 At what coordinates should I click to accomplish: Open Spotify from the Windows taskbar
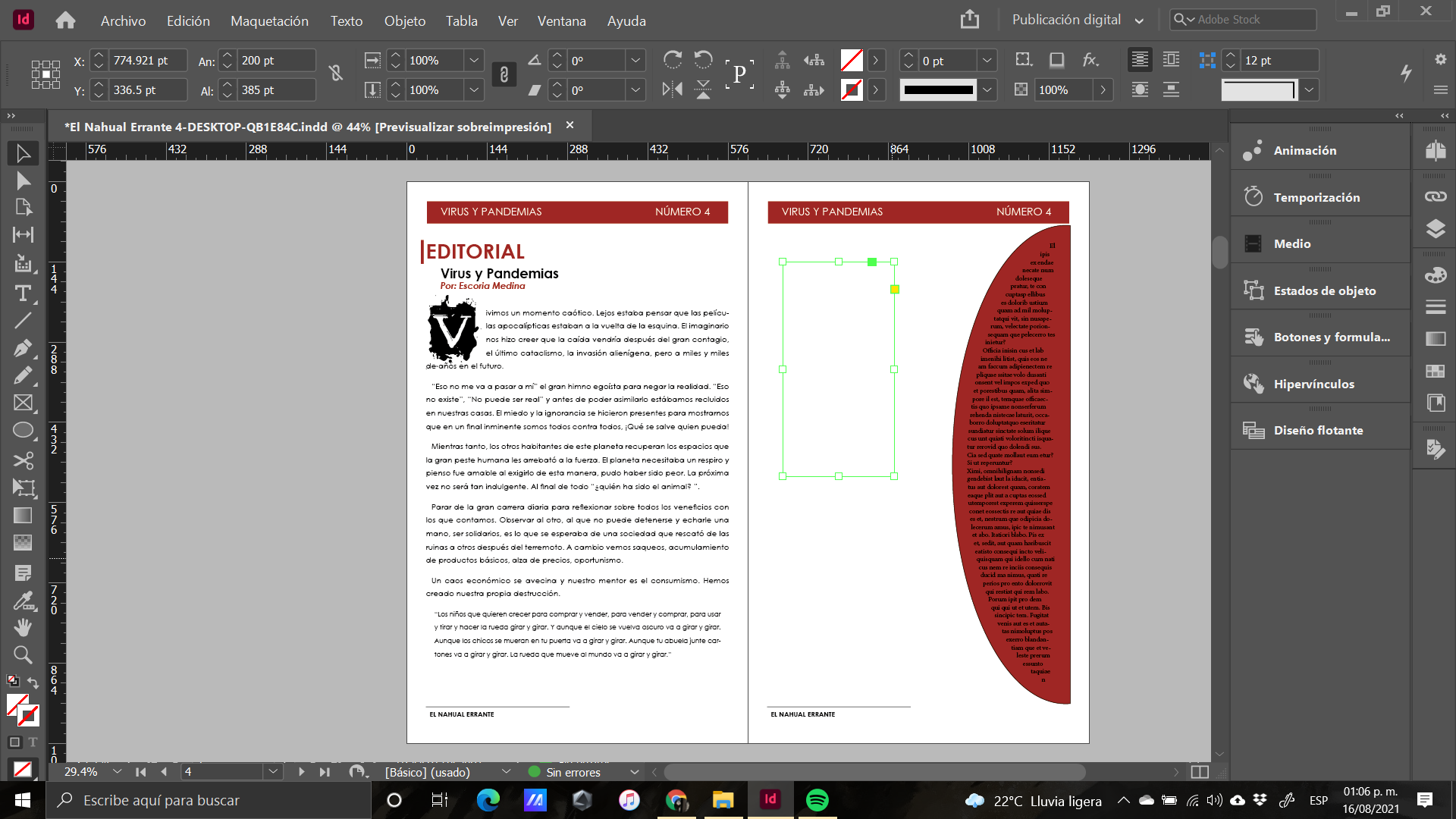point(817,800)
